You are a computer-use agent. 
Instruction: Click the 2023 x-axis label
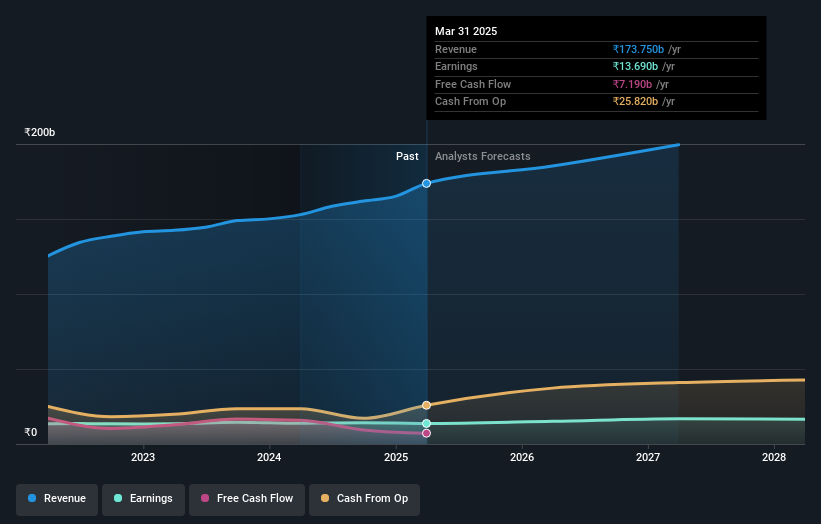(x=143, y=457)
